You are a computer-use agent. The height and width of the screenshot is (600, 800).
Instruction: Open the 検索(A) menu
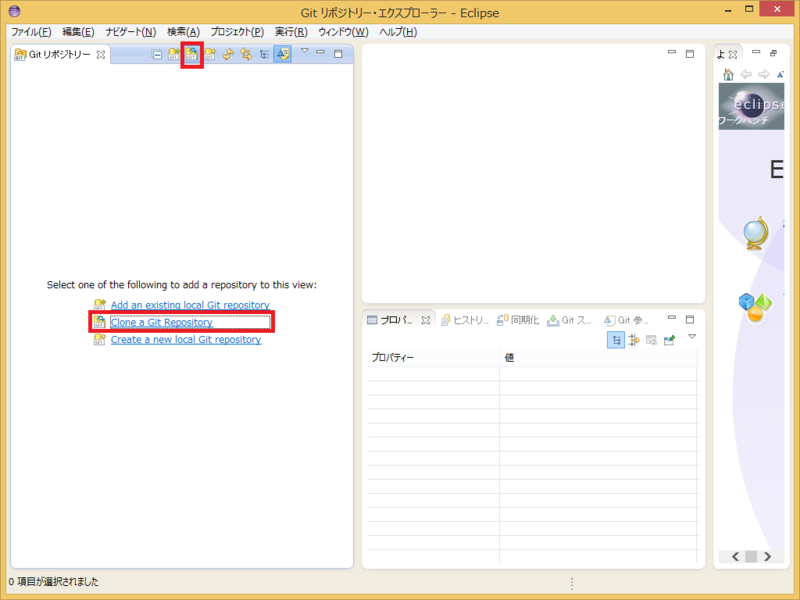point(184,32)
